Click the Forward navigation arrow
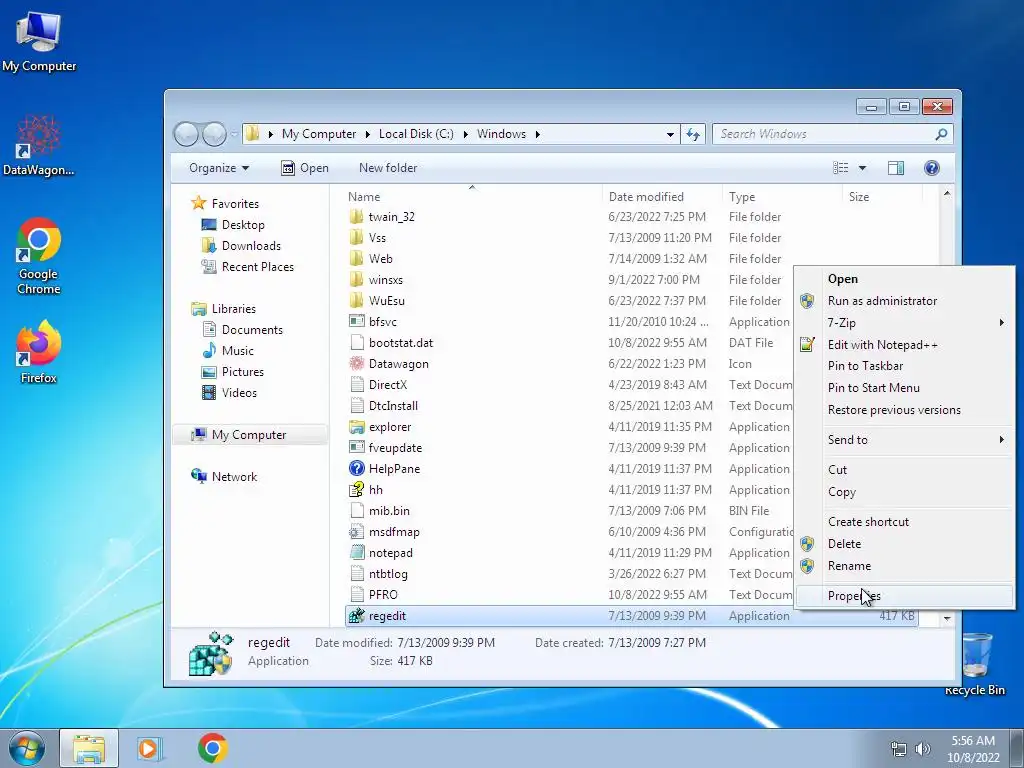1024x768 pixels. 214,134
